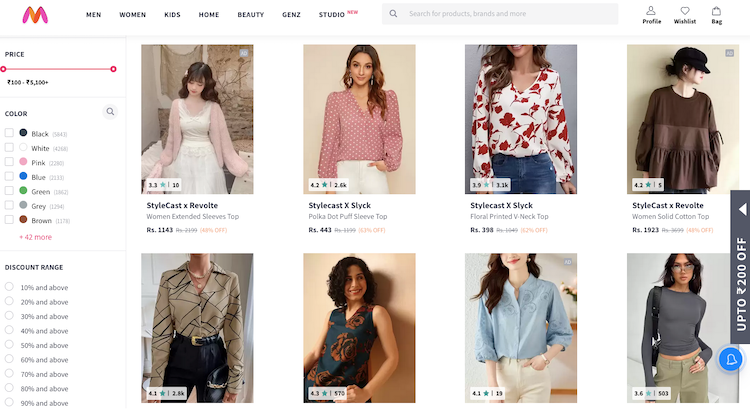
Task: Select 60% and above discount
Action: pyautogui.click(x=9, y=359)
